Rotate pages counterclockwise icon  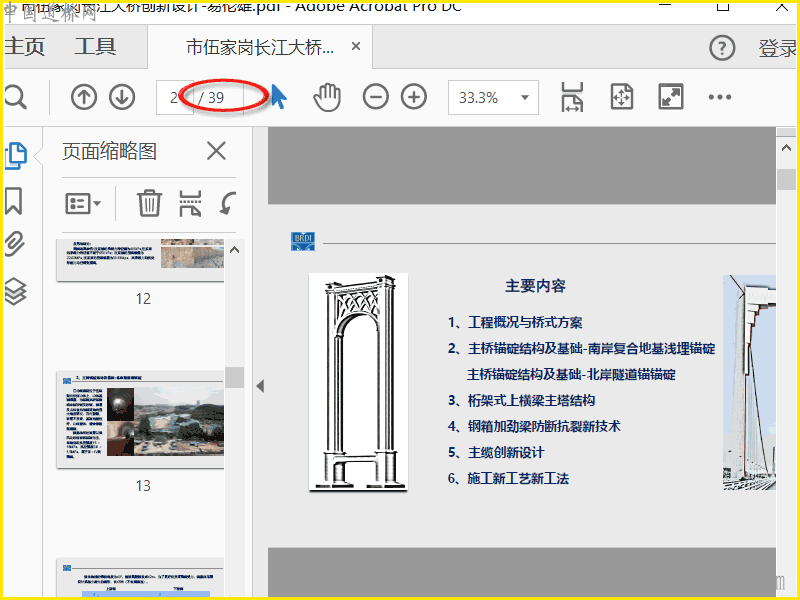pyautogui.click(x=228, y=203)
